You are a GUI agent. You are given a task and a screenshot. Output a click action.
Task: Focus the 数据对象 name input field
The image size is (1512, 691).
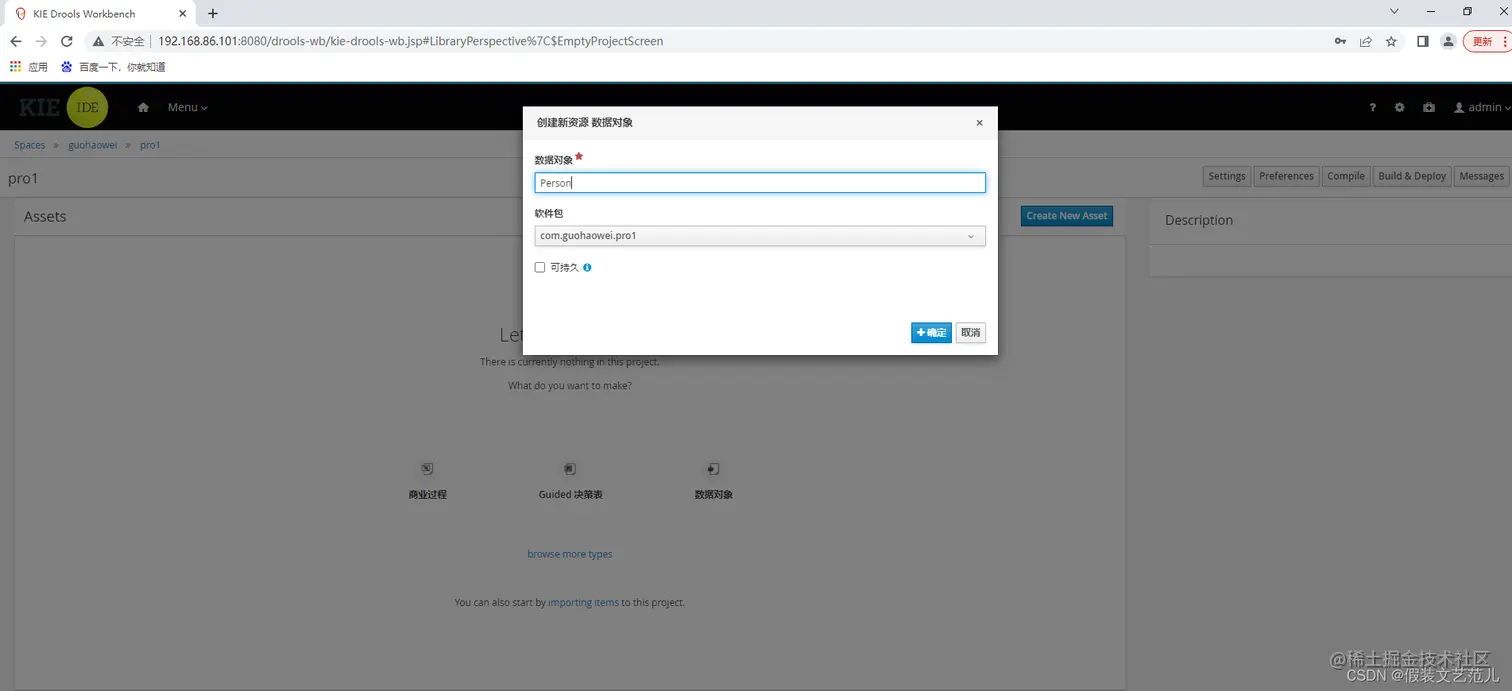(760, 183)
